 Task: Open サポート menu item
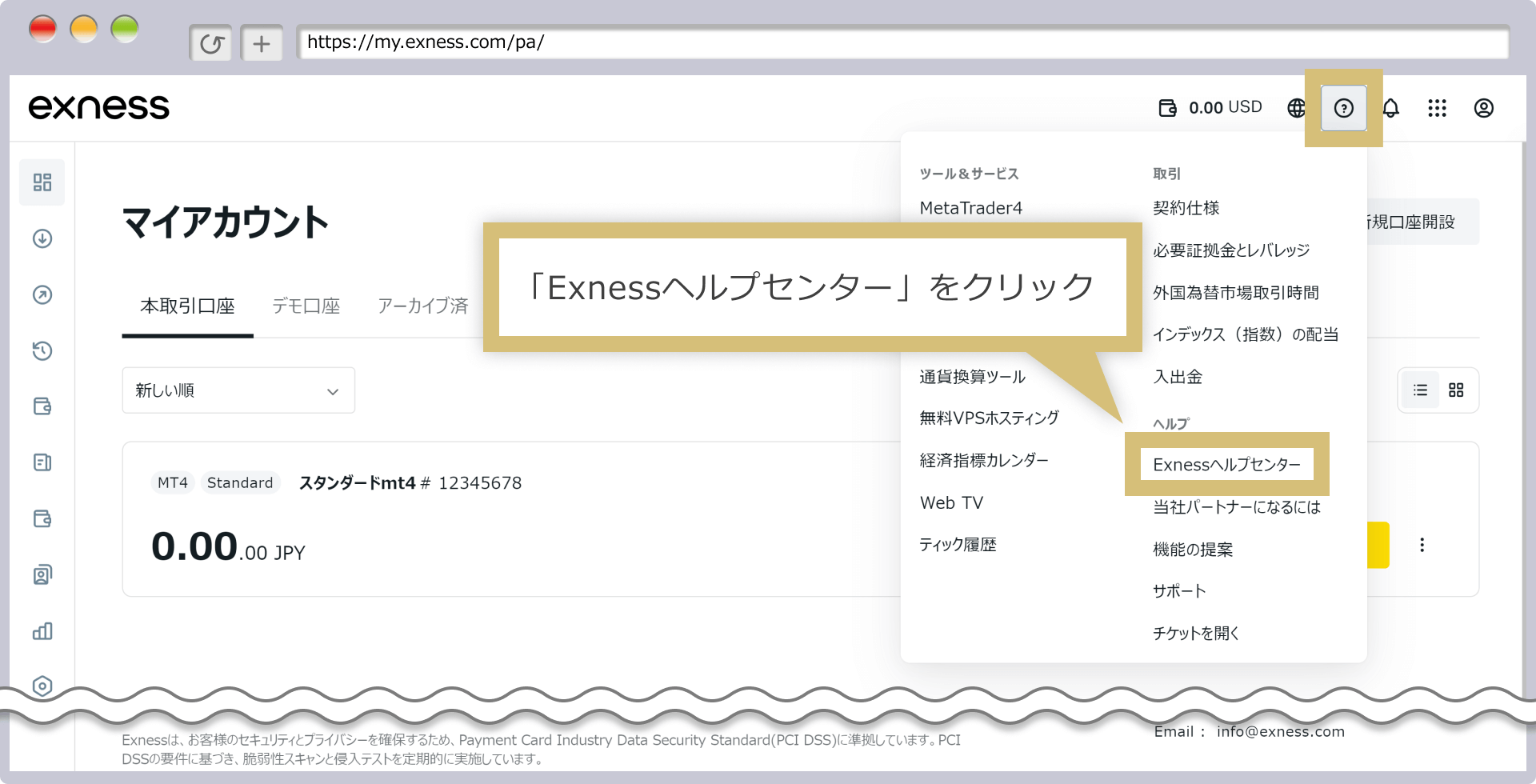pyautogui.click(x=1179, y=591)
